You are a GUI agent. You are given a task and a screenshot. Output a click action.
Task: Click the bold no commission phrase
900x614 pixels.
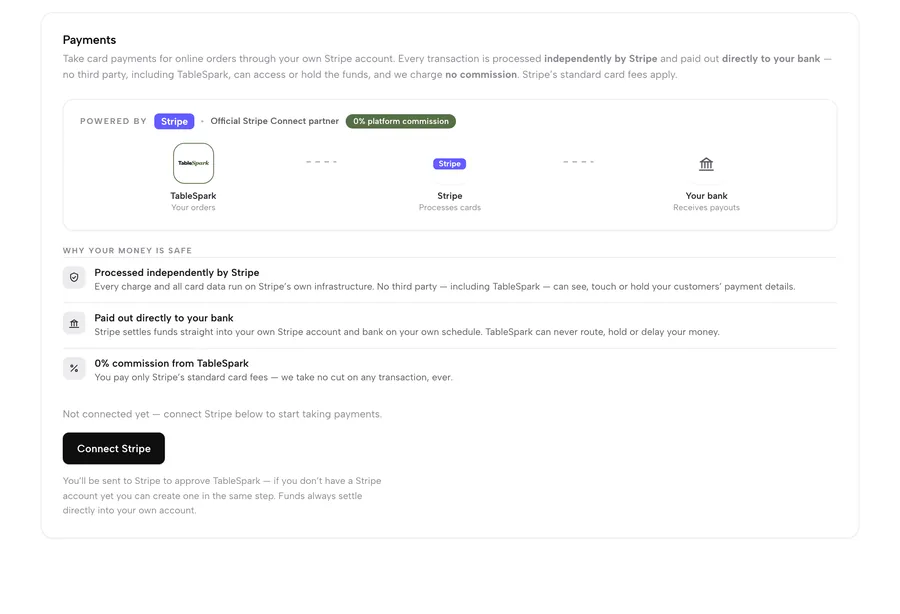(481, 75)
